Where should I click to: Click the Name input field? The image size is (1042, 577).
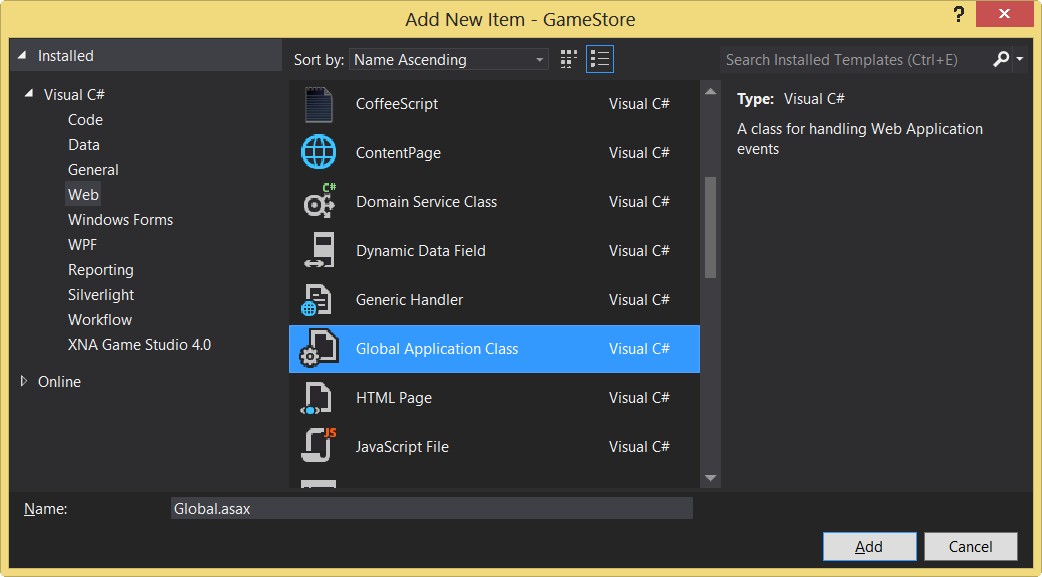tap(431, 509)
